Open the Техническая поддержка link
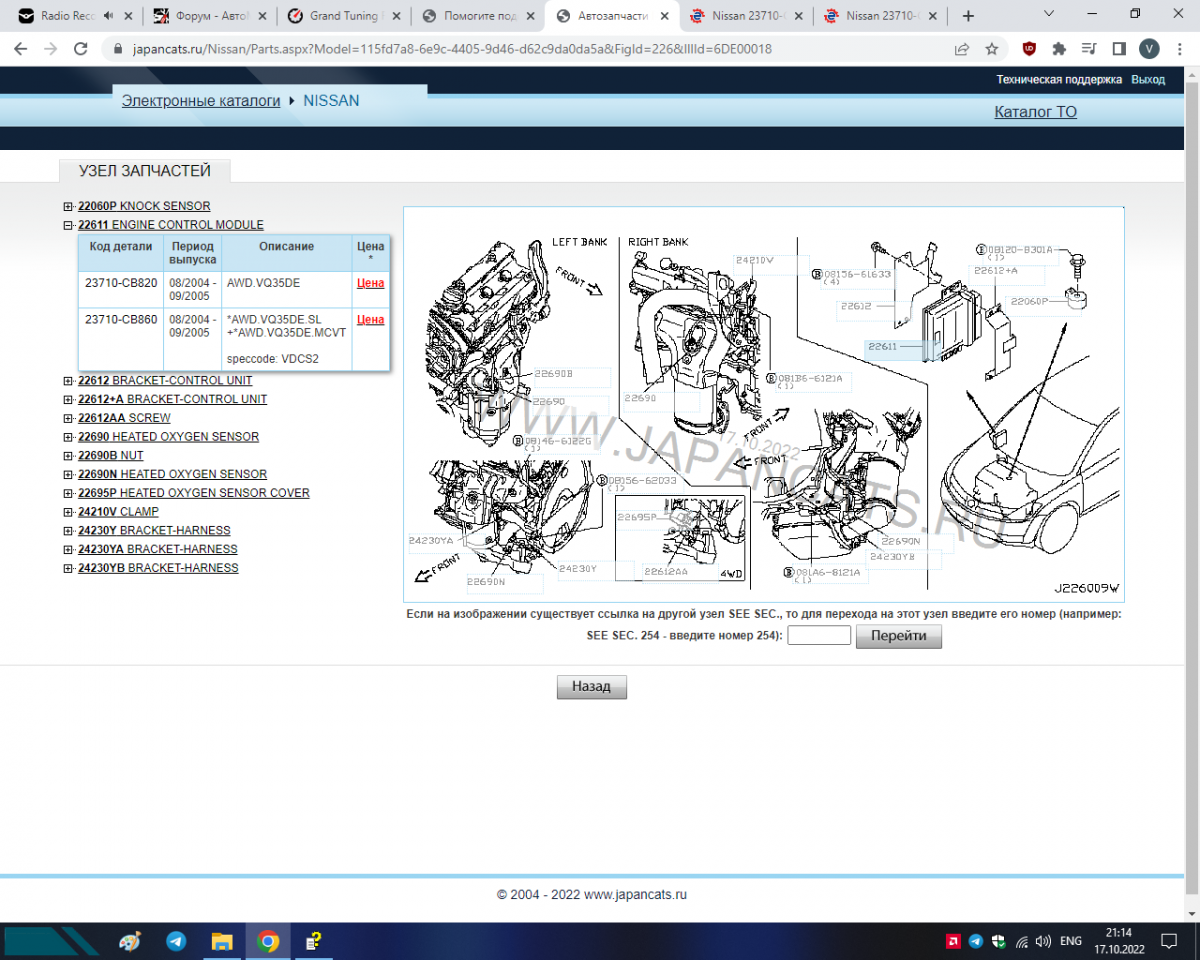This screenshot has width=1200, height=960. click(1059, 79)
